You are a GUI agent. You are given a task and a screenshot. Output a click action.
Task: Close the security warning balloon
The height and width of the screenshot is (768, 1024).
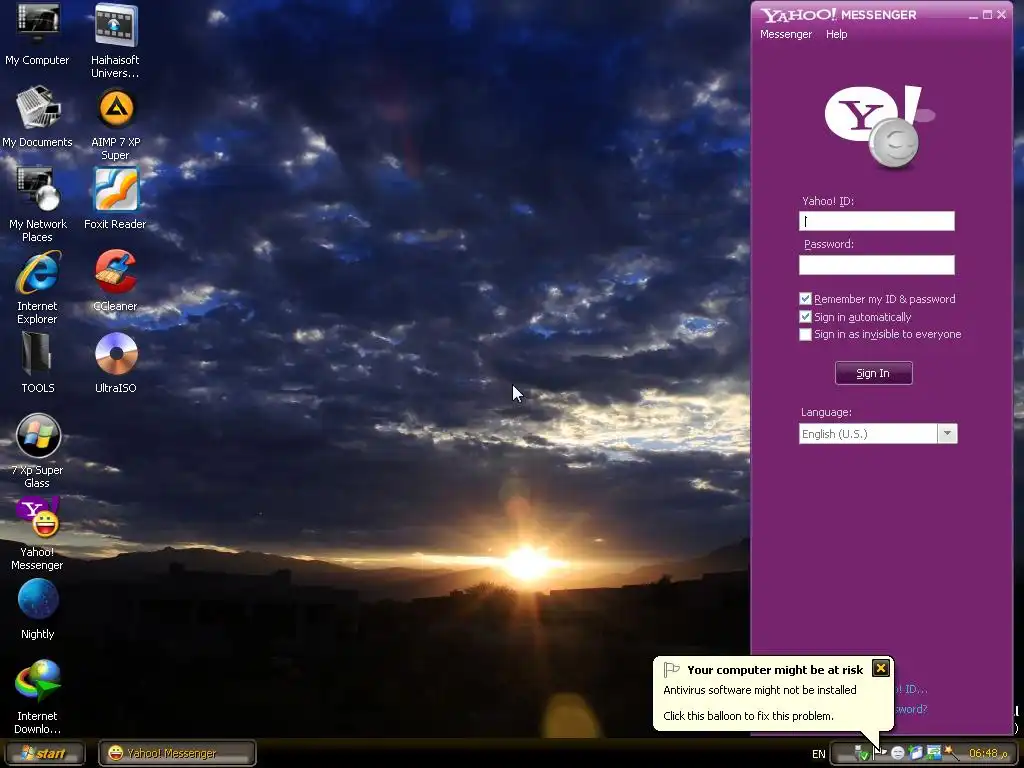[880, 668]
